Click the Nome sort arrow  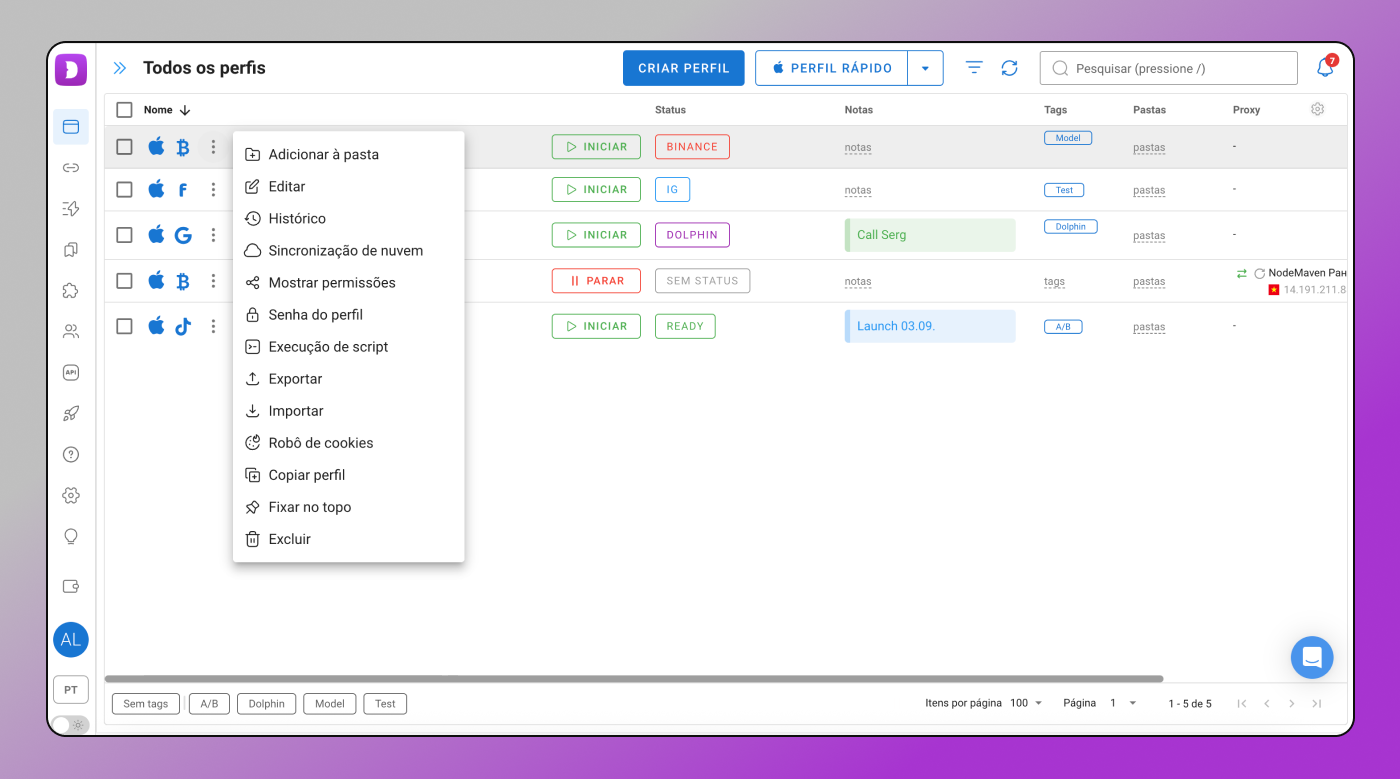[x=185, y=110]
